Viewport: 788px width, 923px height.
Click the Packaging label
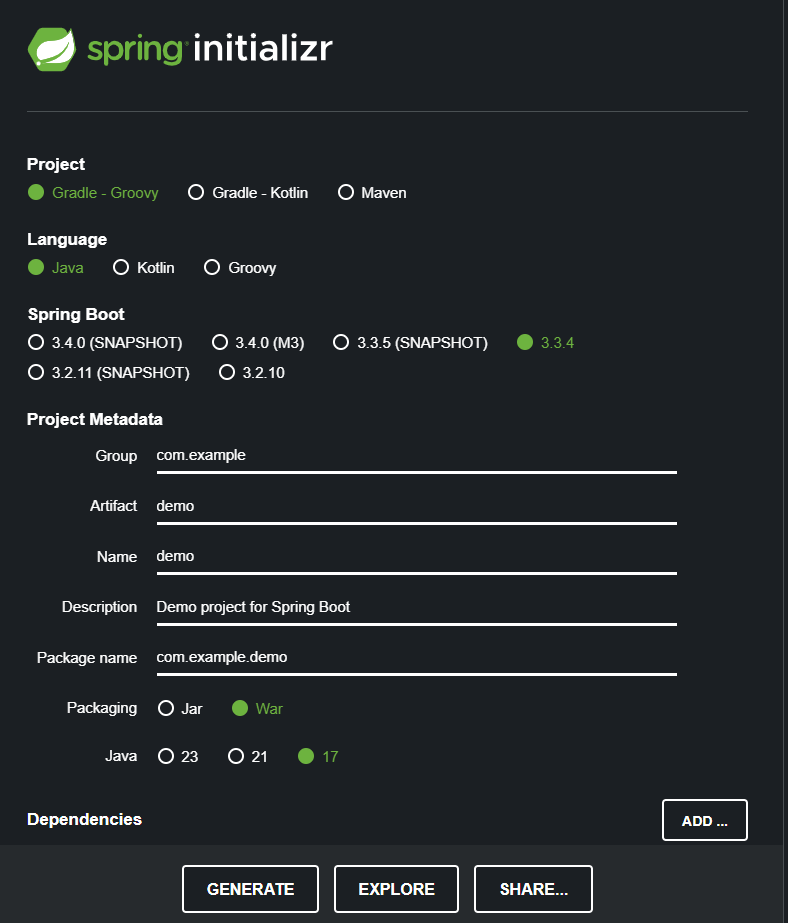coord(102,708)
